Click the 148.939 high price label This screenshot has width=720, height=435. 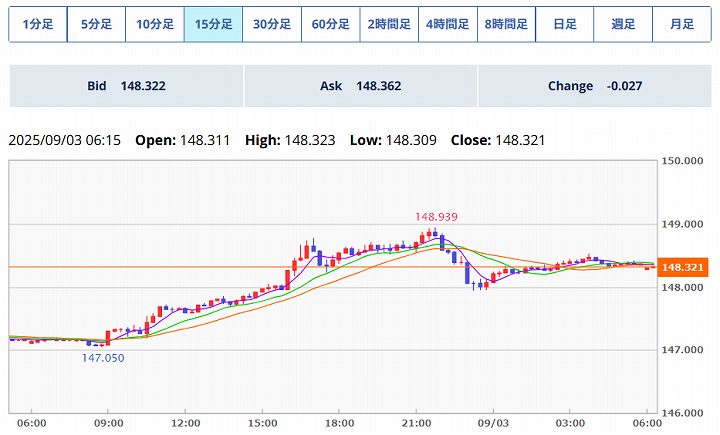[x=436, y=217]
